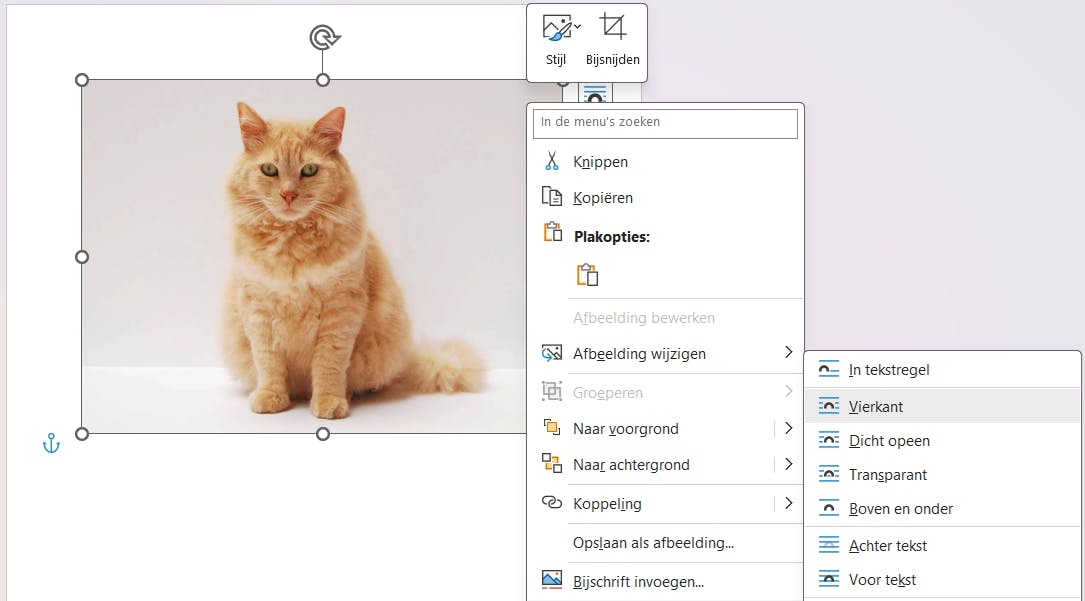Viewport: 1085px width, 601px height.
Task: Click the middle-left resize handle of the picture
Action: pos(82,257)
